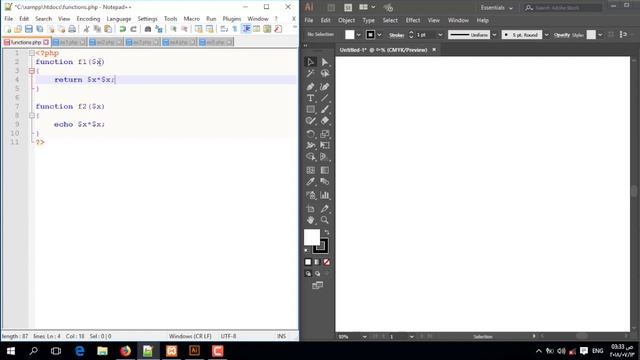640x360 pixels.
Task: Select the Rotate tool
Action: pos(310,134)
